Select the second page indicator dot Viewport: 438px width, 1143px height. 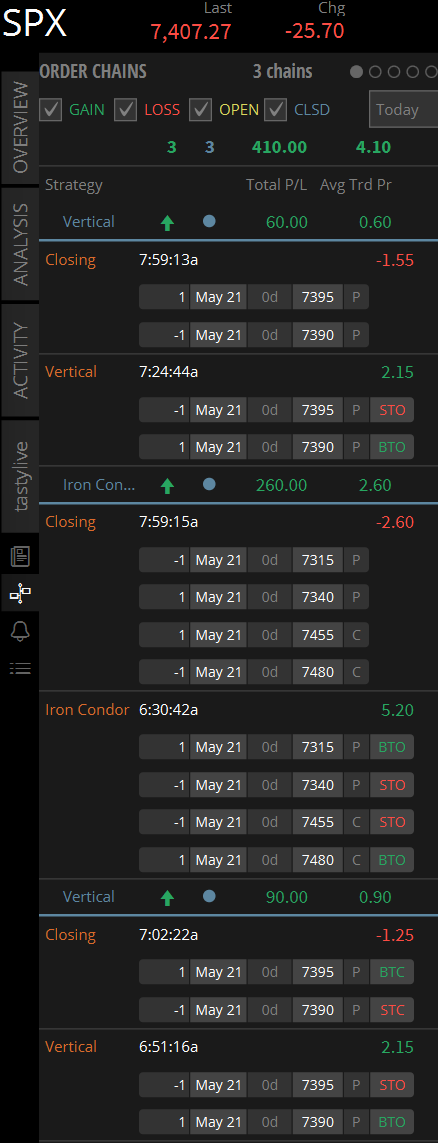point(375,71)
